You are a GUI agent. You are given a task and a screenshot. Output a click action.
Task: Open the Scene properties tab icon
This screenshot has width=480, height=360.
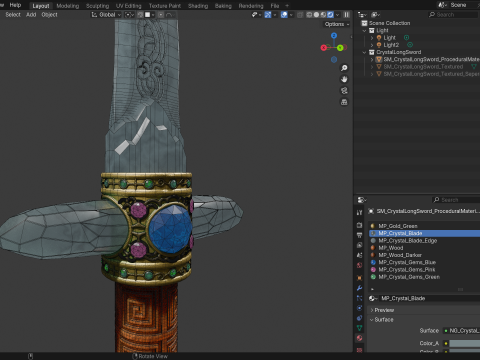coord(359,255)
